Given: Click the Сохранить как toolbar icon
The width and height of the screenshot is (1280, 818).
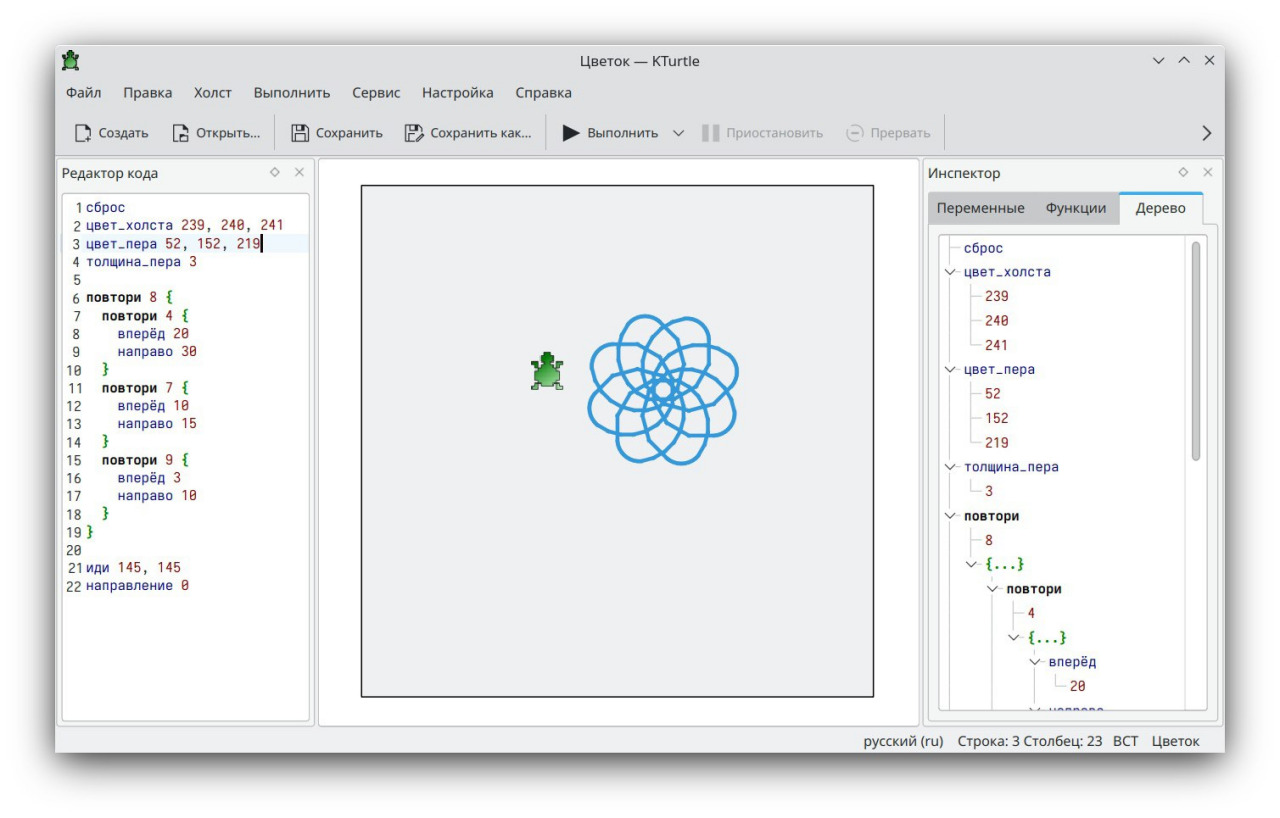Looking at the screenshot, I should coord(414,133).
